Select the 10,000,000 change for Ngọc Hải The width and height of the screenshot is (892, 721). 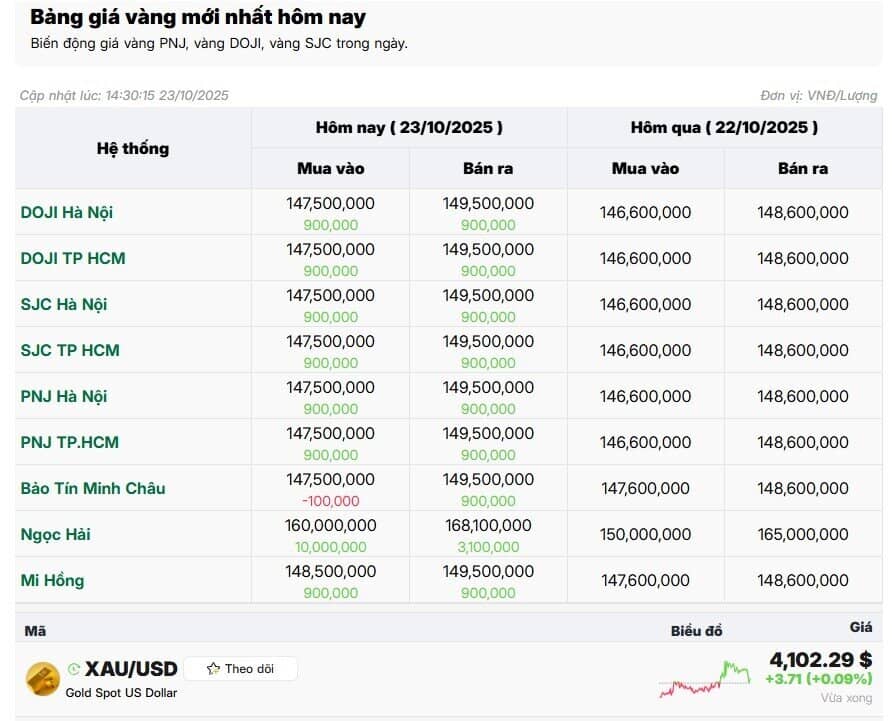point(331,547)
